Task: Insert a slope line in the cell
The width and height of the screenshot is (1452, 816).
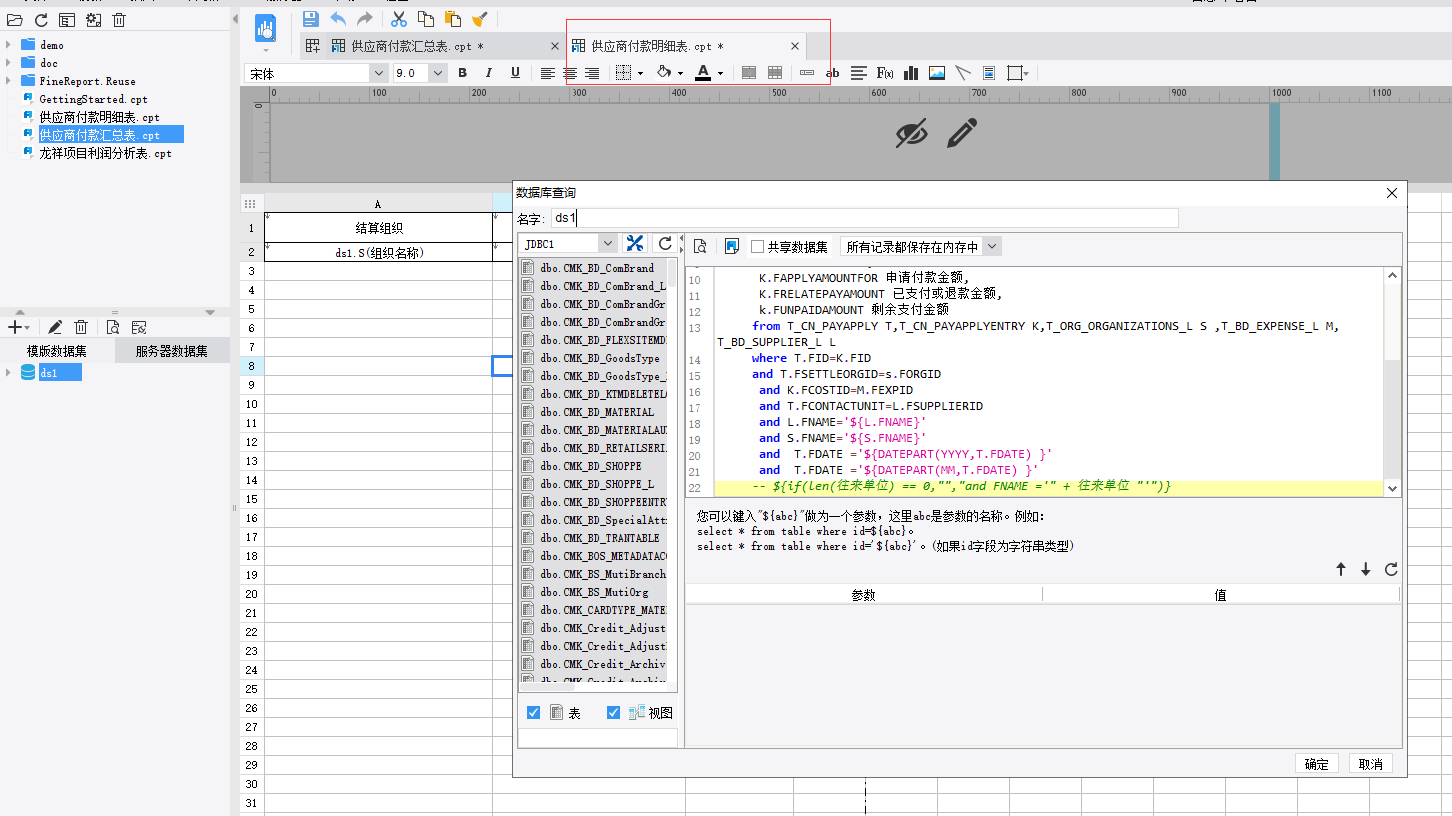Action: click(963, 73)
